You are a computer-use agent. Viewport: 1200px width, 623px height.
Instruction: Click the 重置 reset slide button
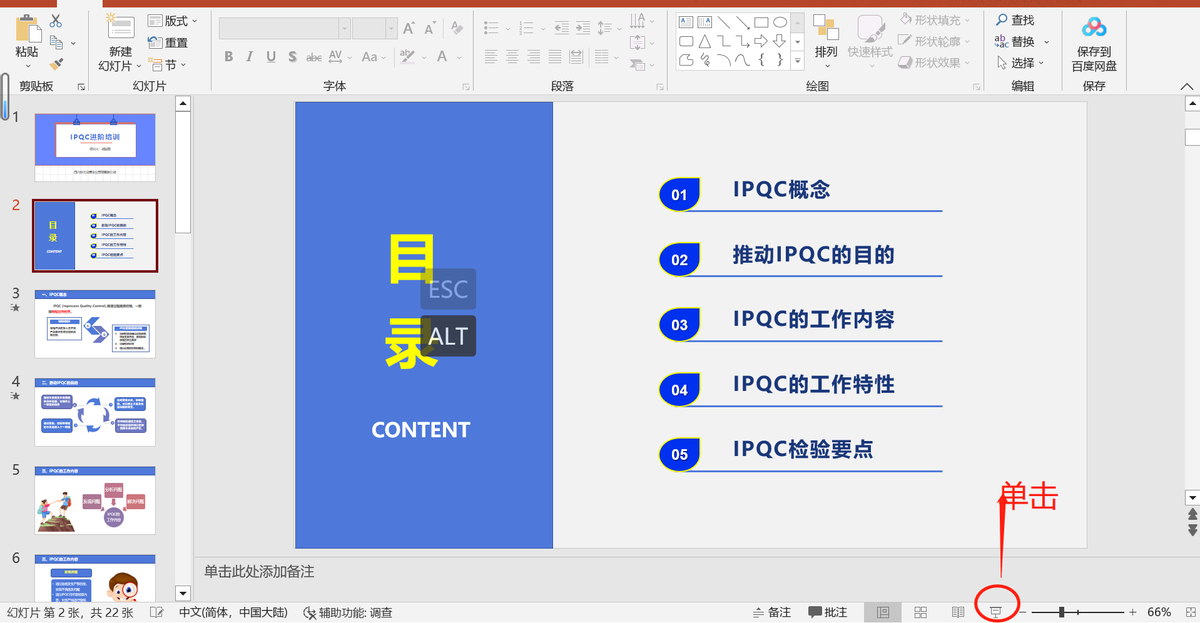click(168, 42)
